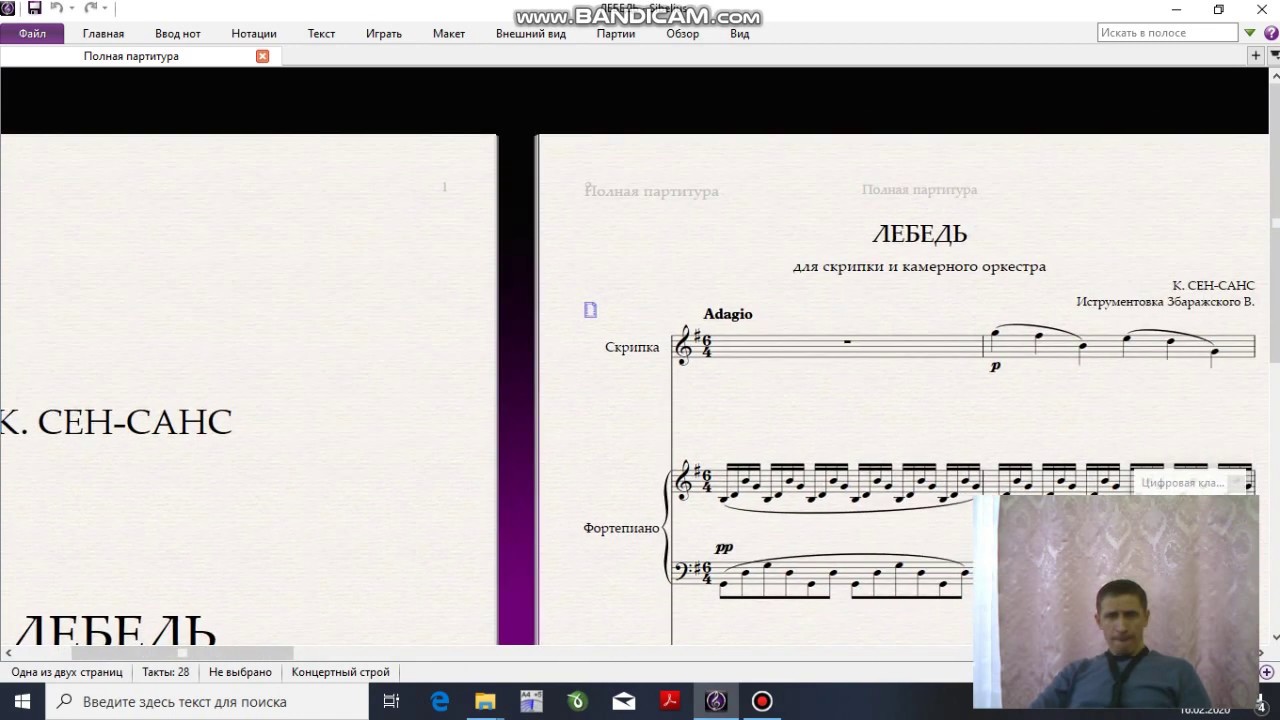The image size is (1280, 720).
Task: Click the hidden object page icon near Adagio
Action: (x=590, y=310)
